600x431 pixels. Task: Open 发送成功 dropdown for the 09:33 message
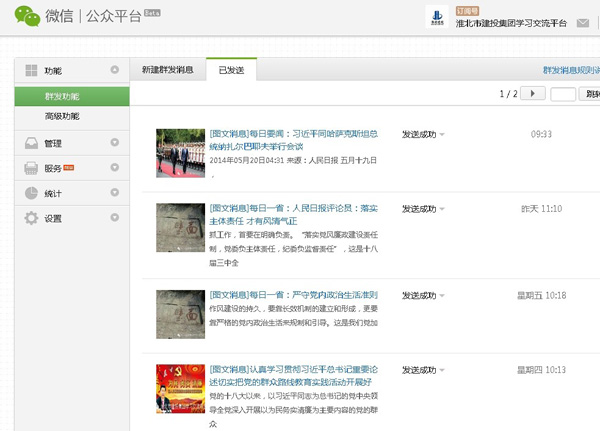[x=441, y=134]
